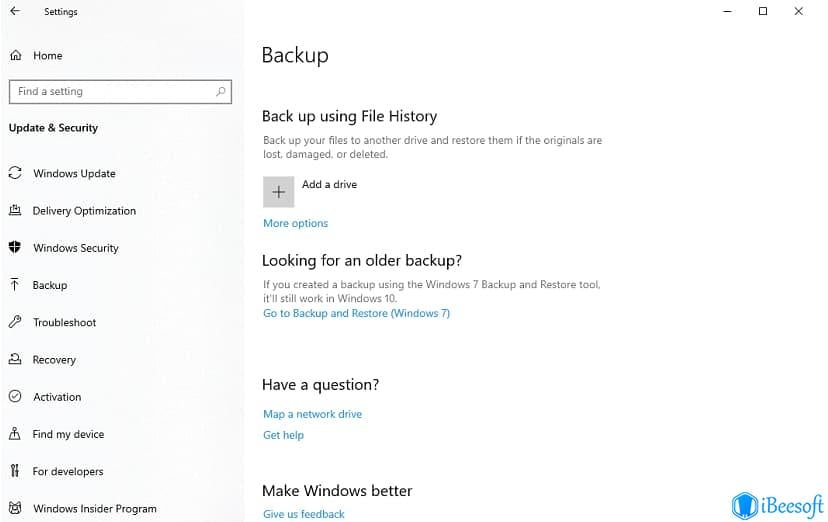Click the Troubleshoot wrench icon
828x522 pixels.
coord(15,321)
